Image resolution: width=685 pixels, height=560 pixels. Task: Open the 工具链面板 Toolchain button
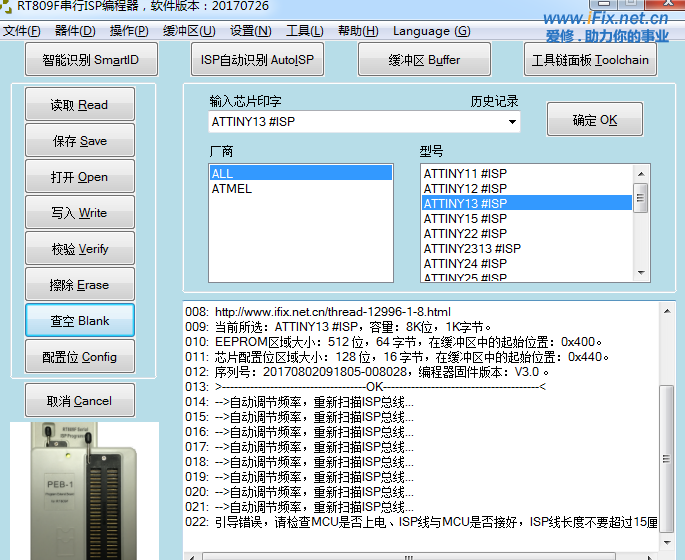(x=590, y=59)
